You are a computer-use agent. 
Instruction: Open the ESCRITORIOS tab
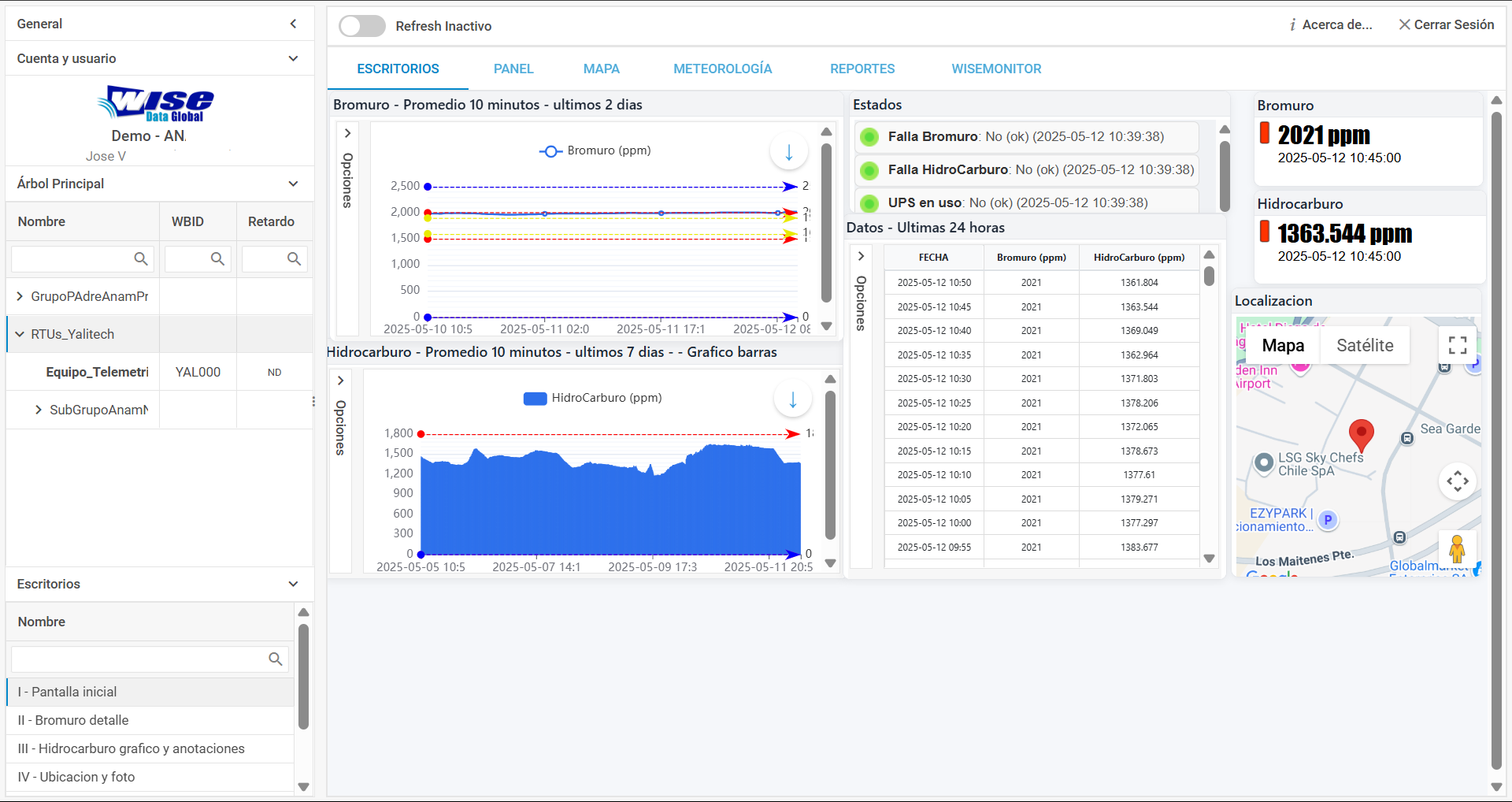pyautogui.click(x=398, y=69)
